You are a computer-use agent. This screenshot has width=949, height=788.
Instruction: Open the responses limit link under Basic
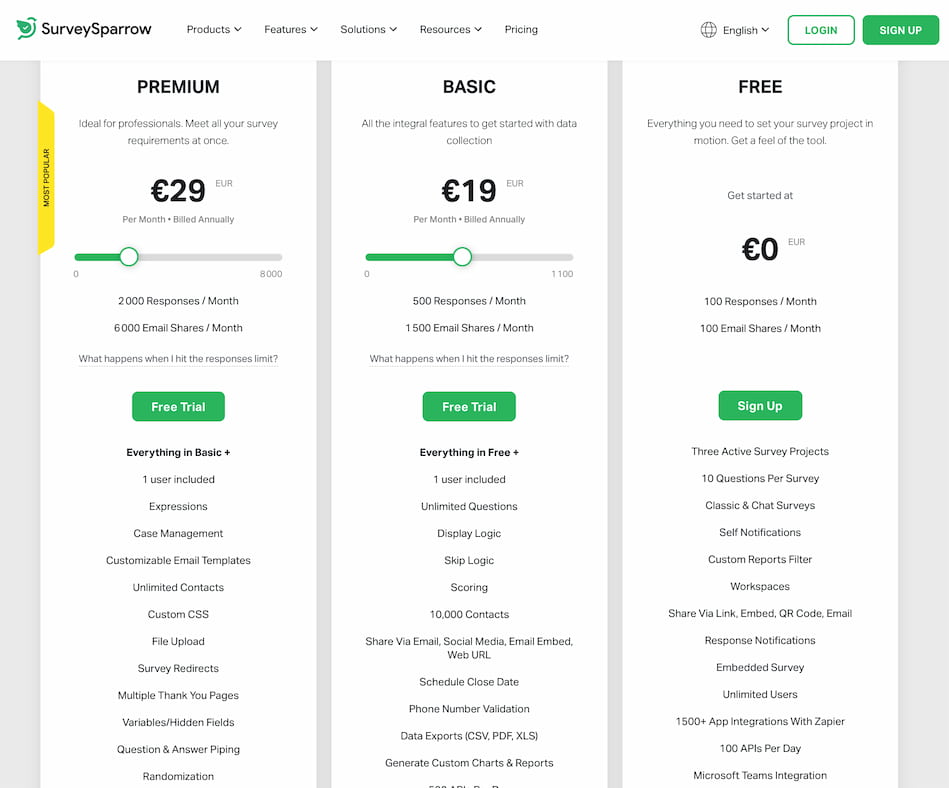click(469, 358)
